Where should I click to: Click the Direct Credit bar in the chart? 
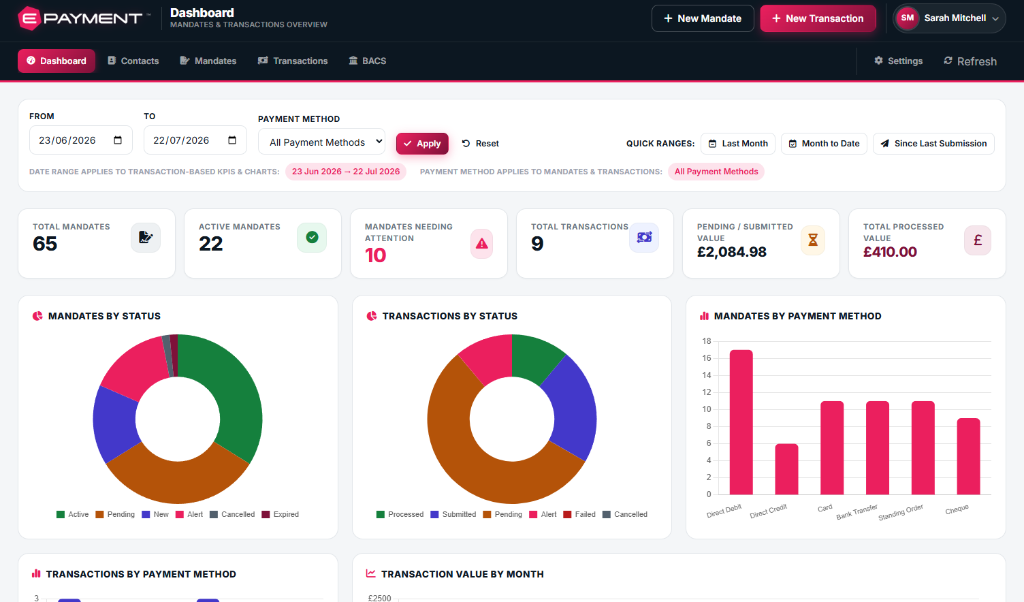pos(786,469)
